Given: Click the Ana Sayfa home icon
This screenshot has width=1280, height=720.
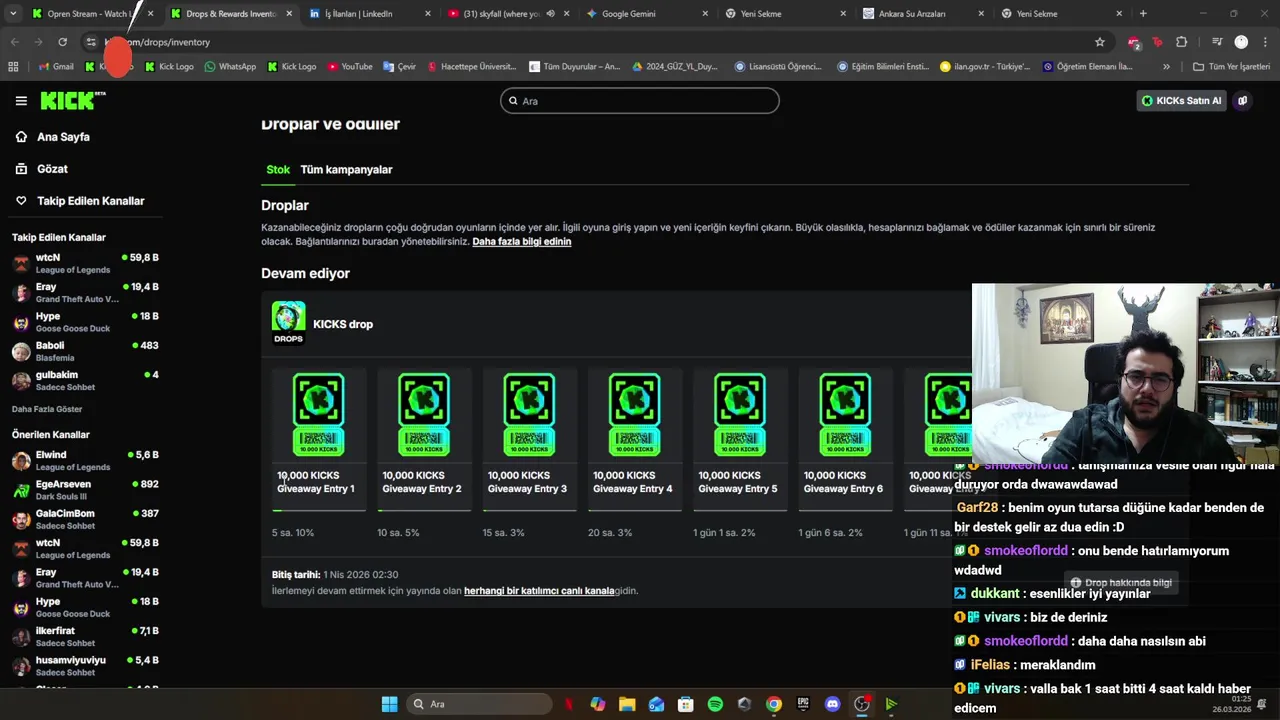Looking at the screenshot, I should pyautogui.click(x=21, y=137).
